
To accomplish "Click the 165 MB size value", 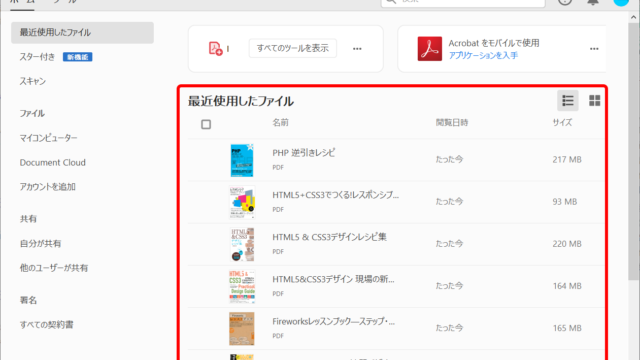I will point(567,328).
